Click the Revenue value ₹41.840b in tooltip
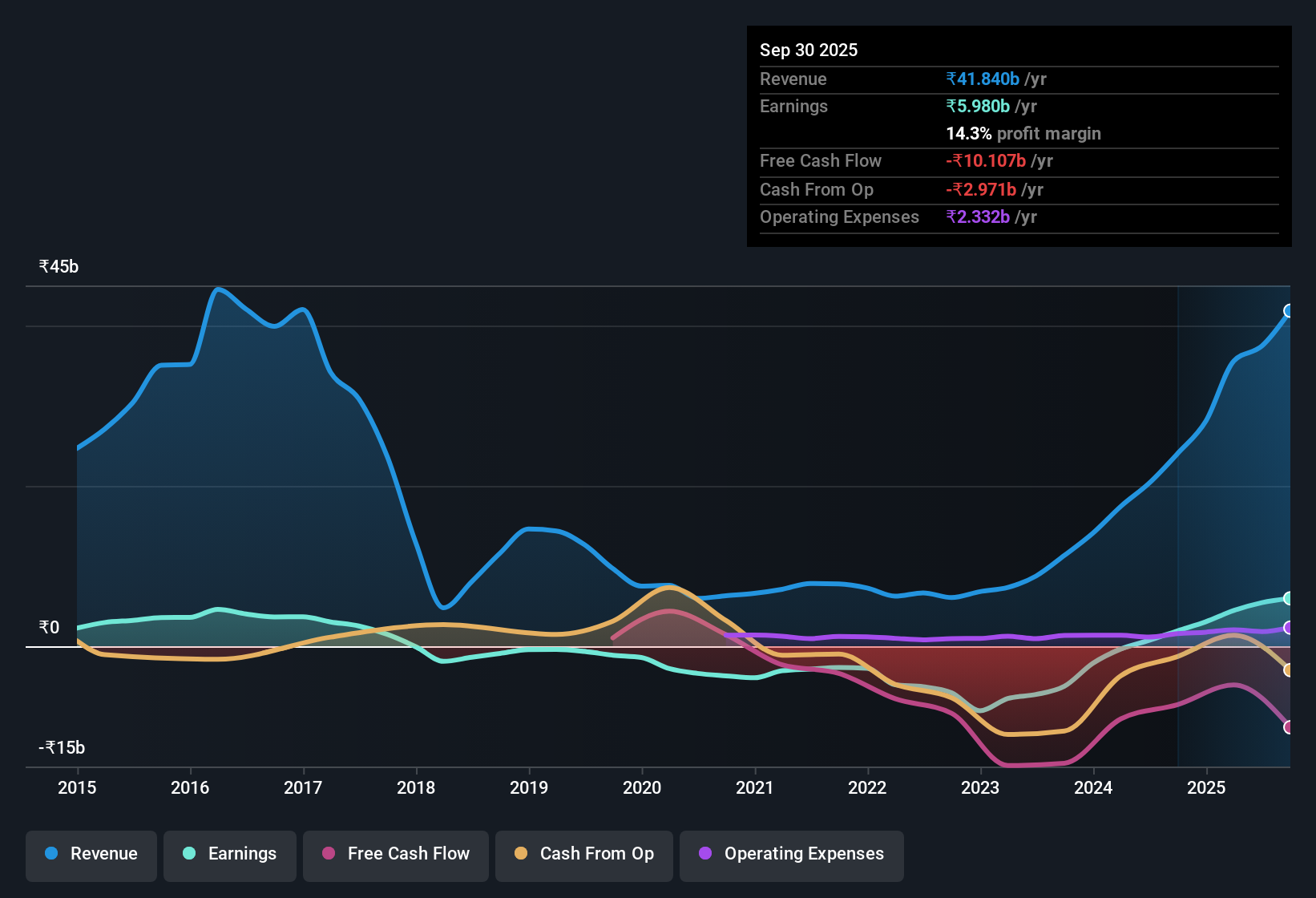This screenshot has height=898, width=1316. pos(983,79)
